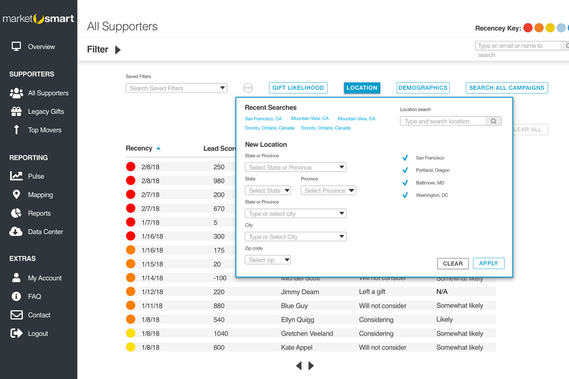Open the Search Saved Filters dropdown

[176, 88]
